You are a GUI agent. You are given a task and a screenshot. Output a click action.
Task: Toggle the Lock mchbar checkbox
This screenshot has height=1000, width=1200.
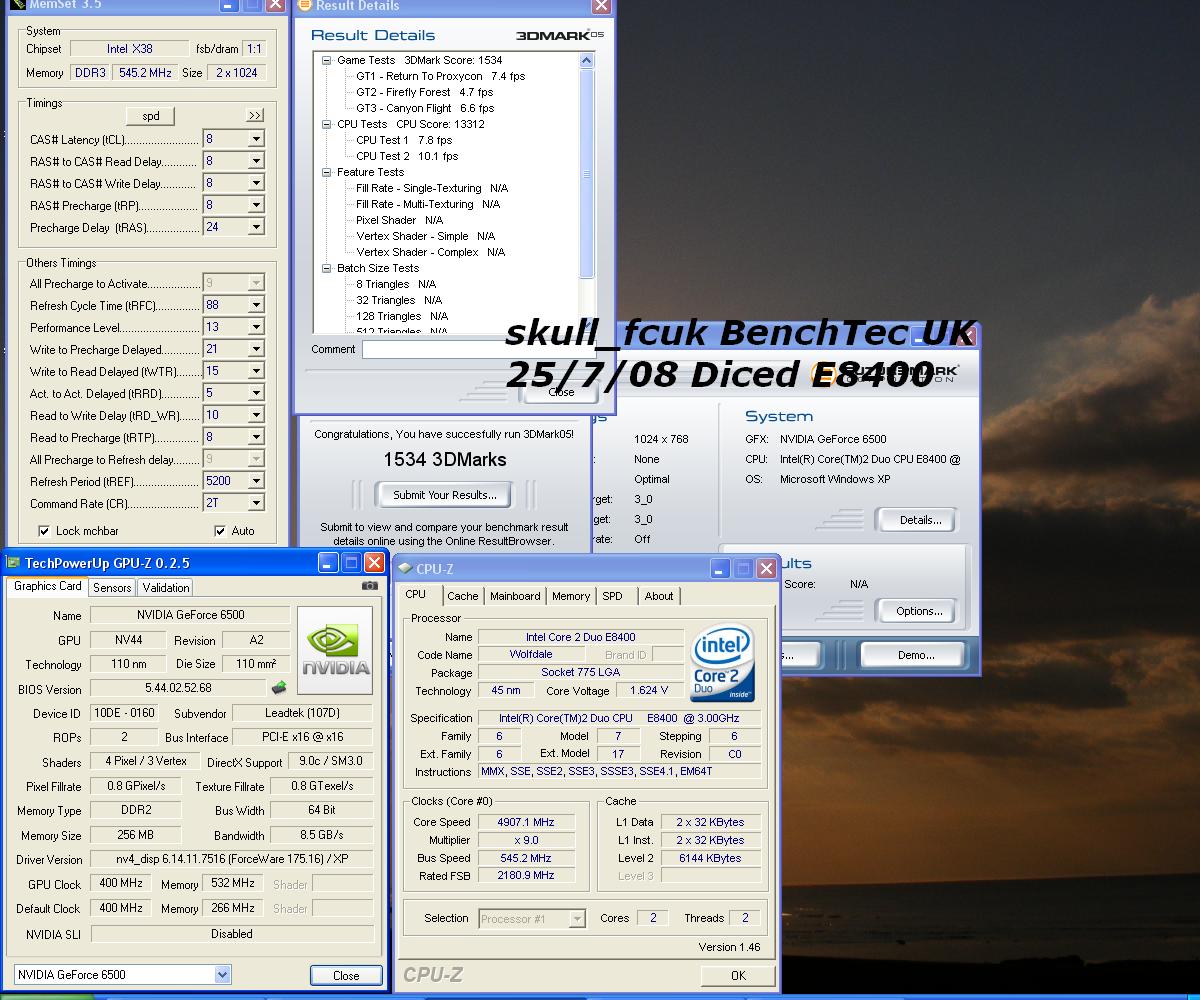point(44,531)
